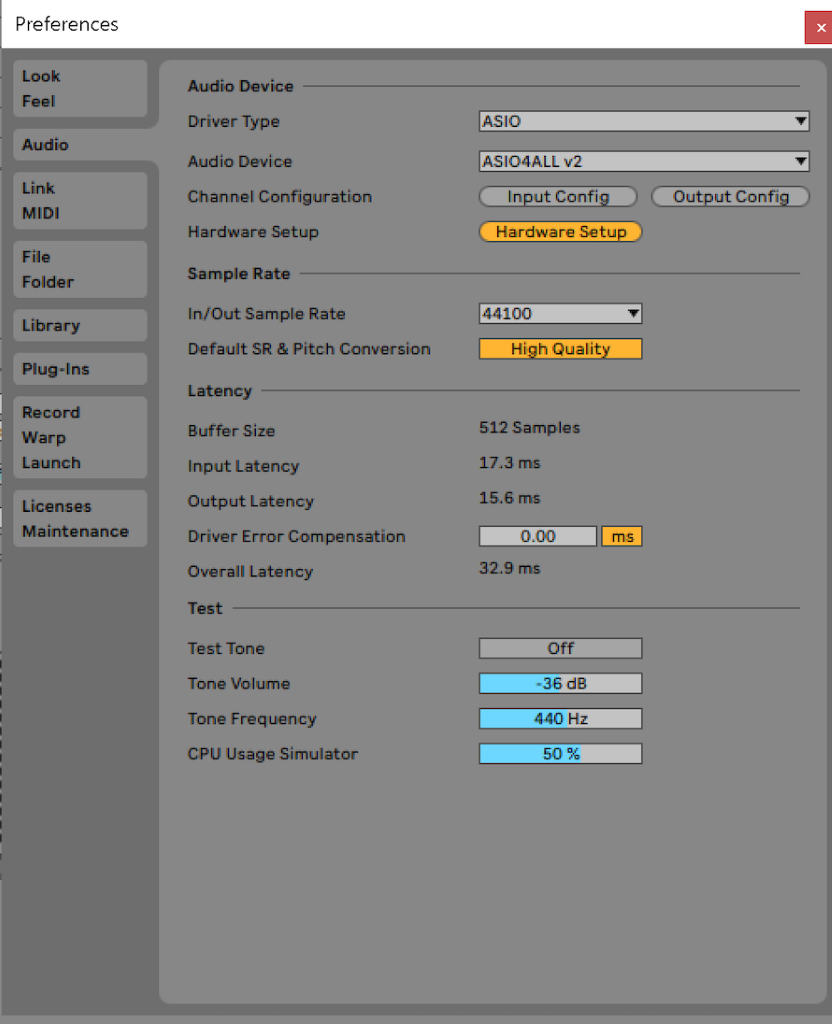Screen dimensions: 832x1024
Task: Switch to the Look Feel tab
Action: 80,89
